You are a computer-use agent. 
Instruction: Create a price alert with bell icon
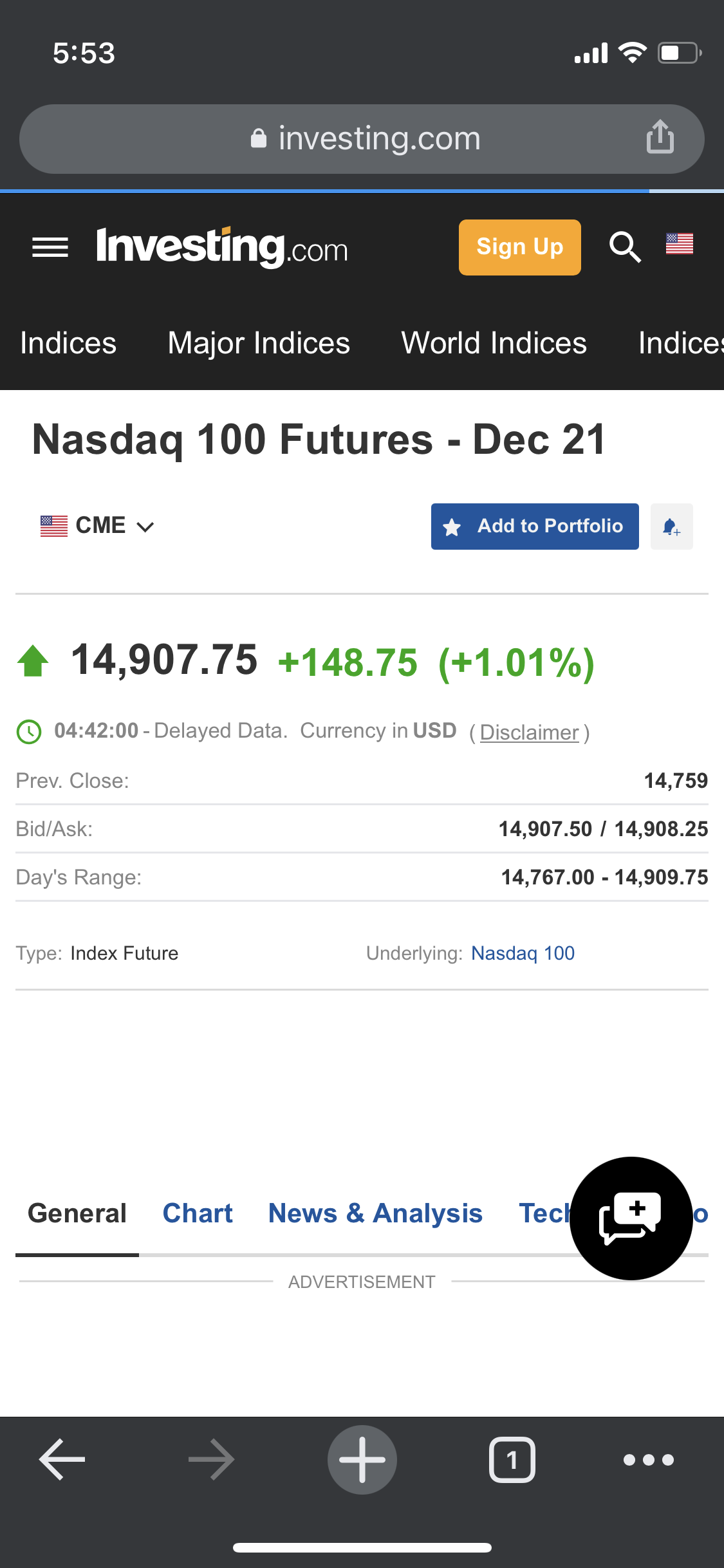point(671,527)
